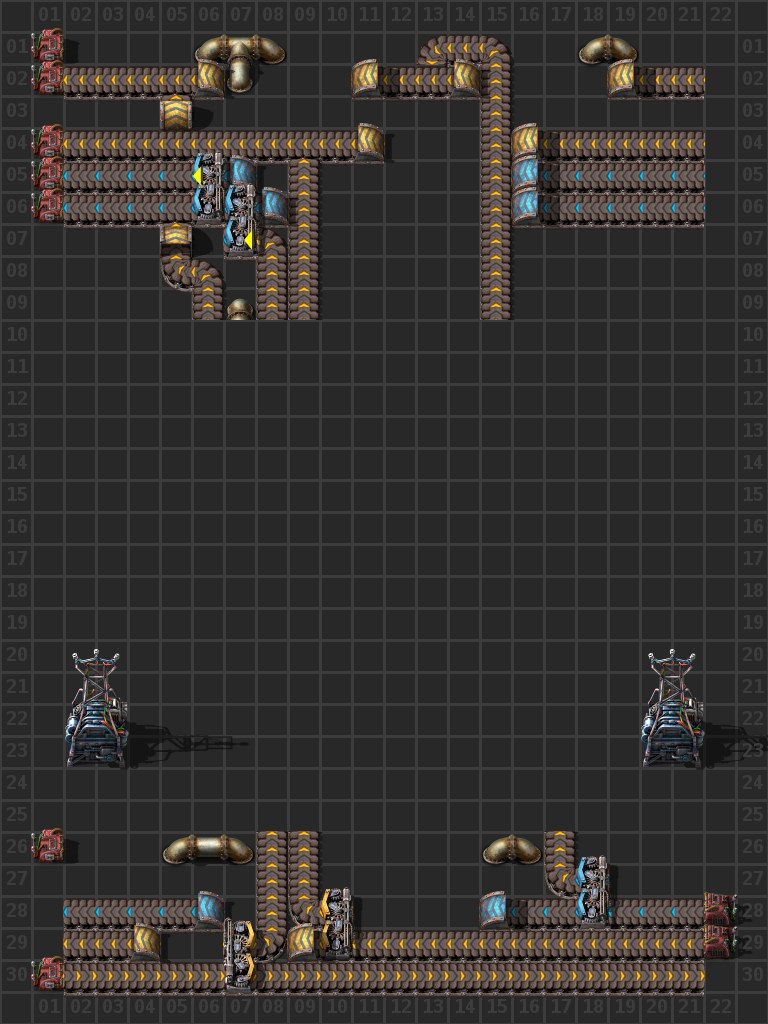Select pipe elbow at columns 18-19 row 01

point(608,51)
